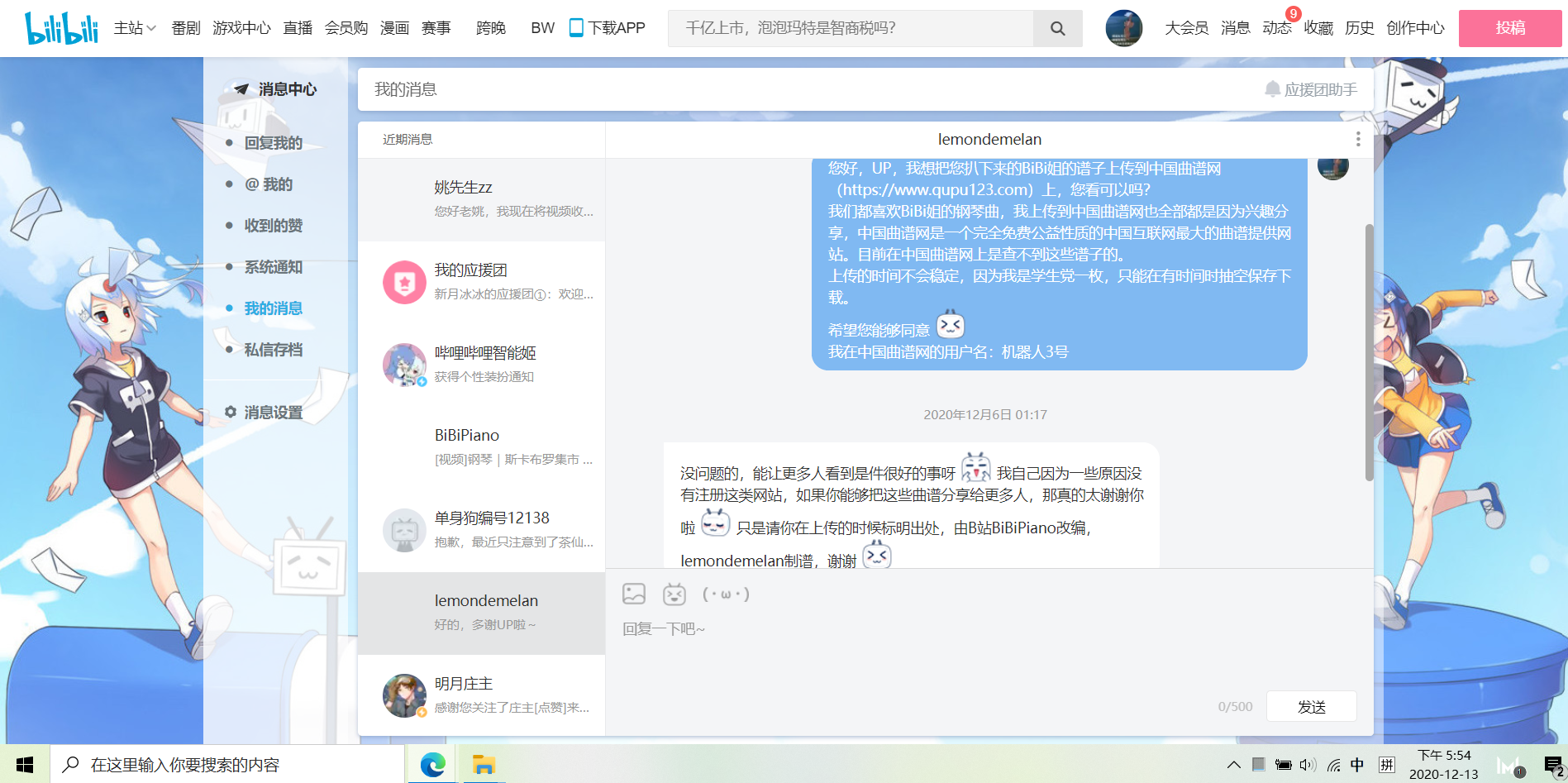This screenshot has width=1568, height=783.
Task: Launch Microsoft Edge from the taskbar
Action: click(x=432, y=765)
